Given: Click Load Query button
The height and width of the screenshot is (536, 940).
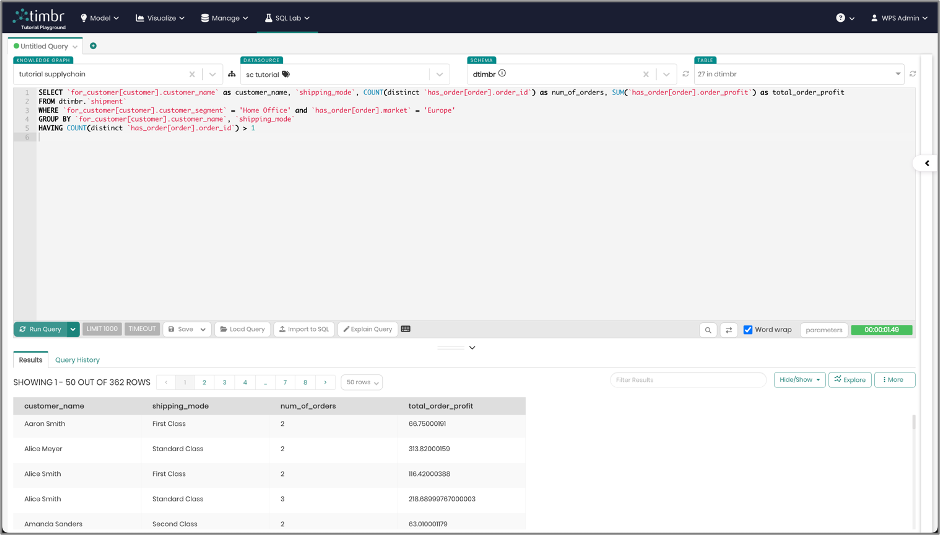Looking at the screenshot, I should [242, 329].
